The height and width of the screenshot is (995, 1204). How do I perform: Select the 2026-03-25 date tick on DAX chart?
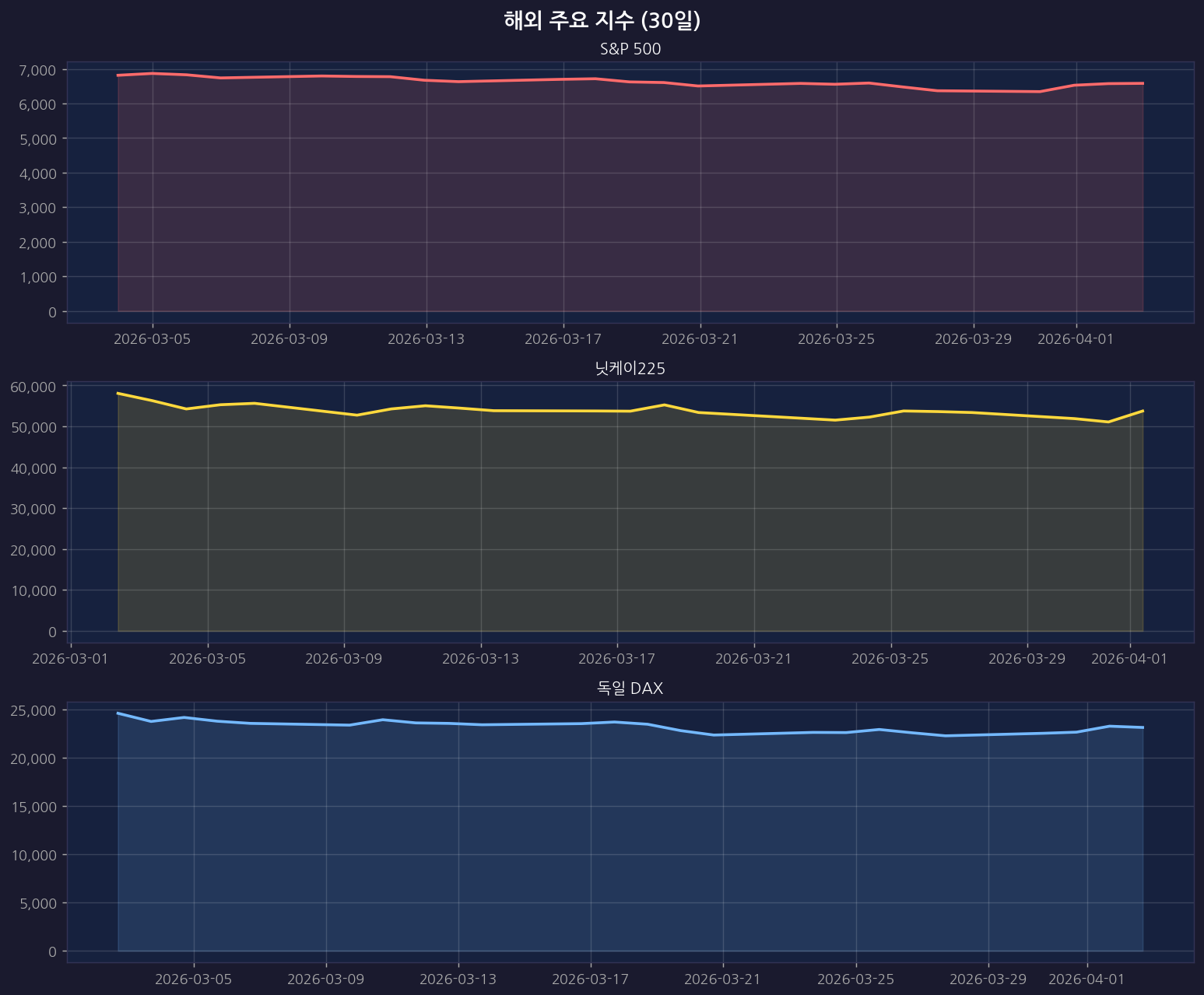(x=856, y=978)
